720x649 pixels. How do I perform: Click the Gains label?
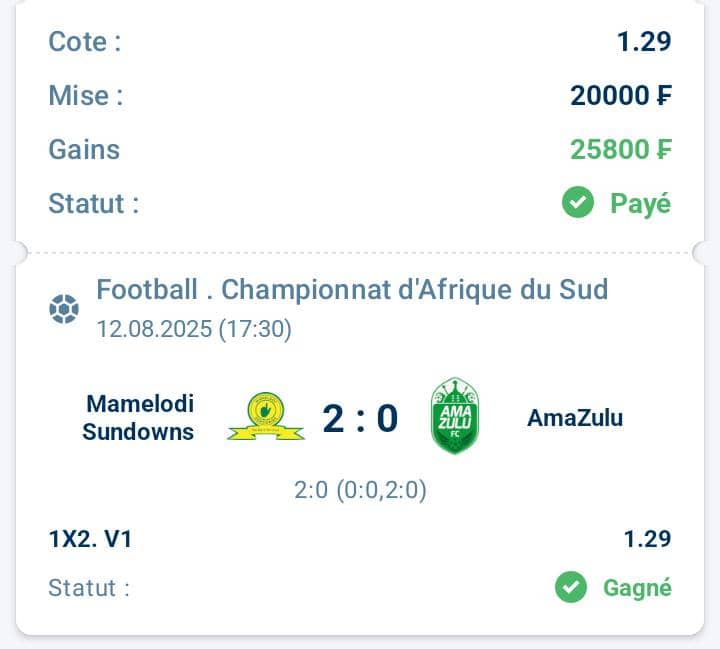tap(84, 150)
